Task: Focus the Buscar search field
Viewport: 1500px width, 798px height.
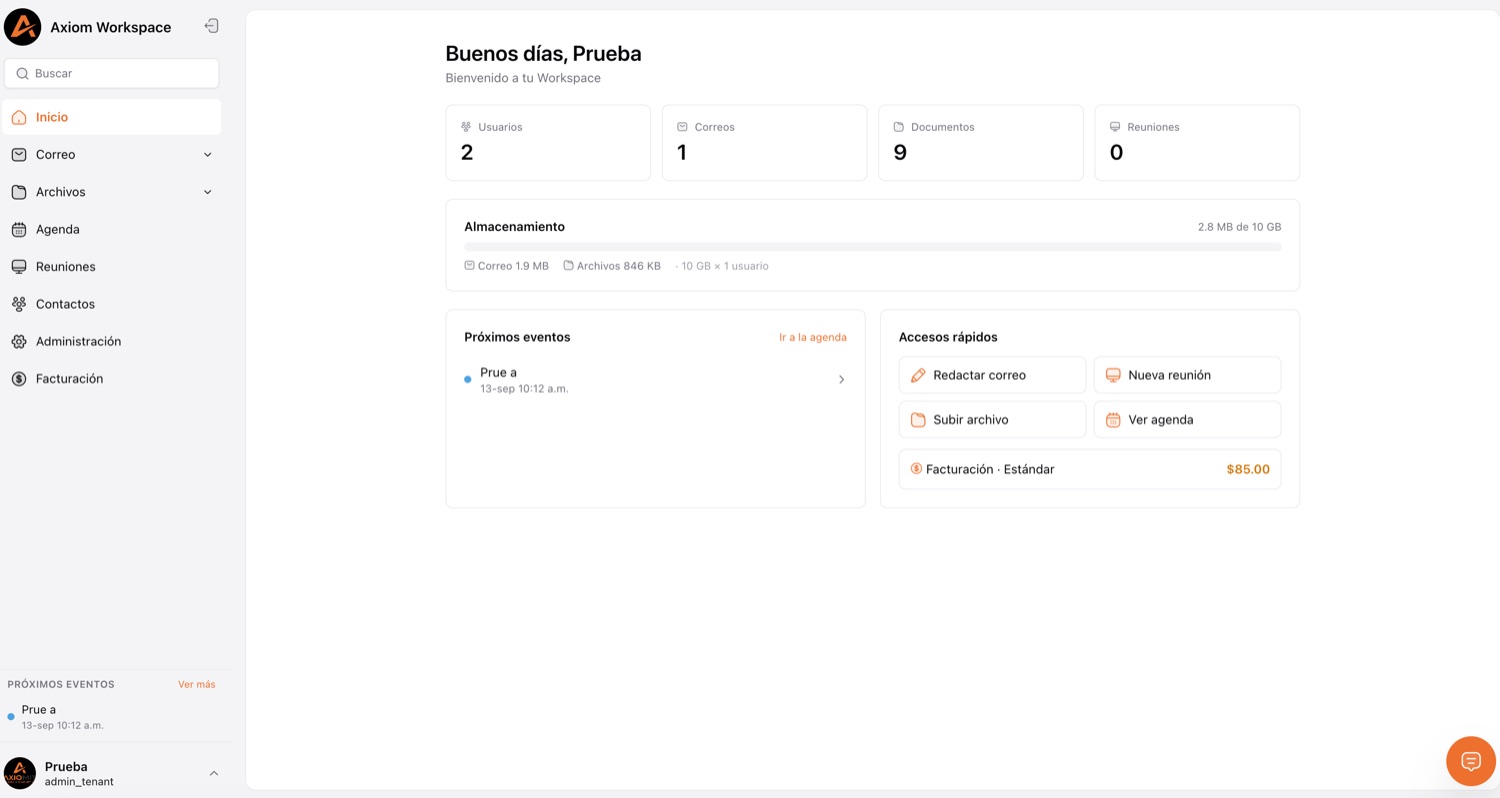Action: (112, 73)
